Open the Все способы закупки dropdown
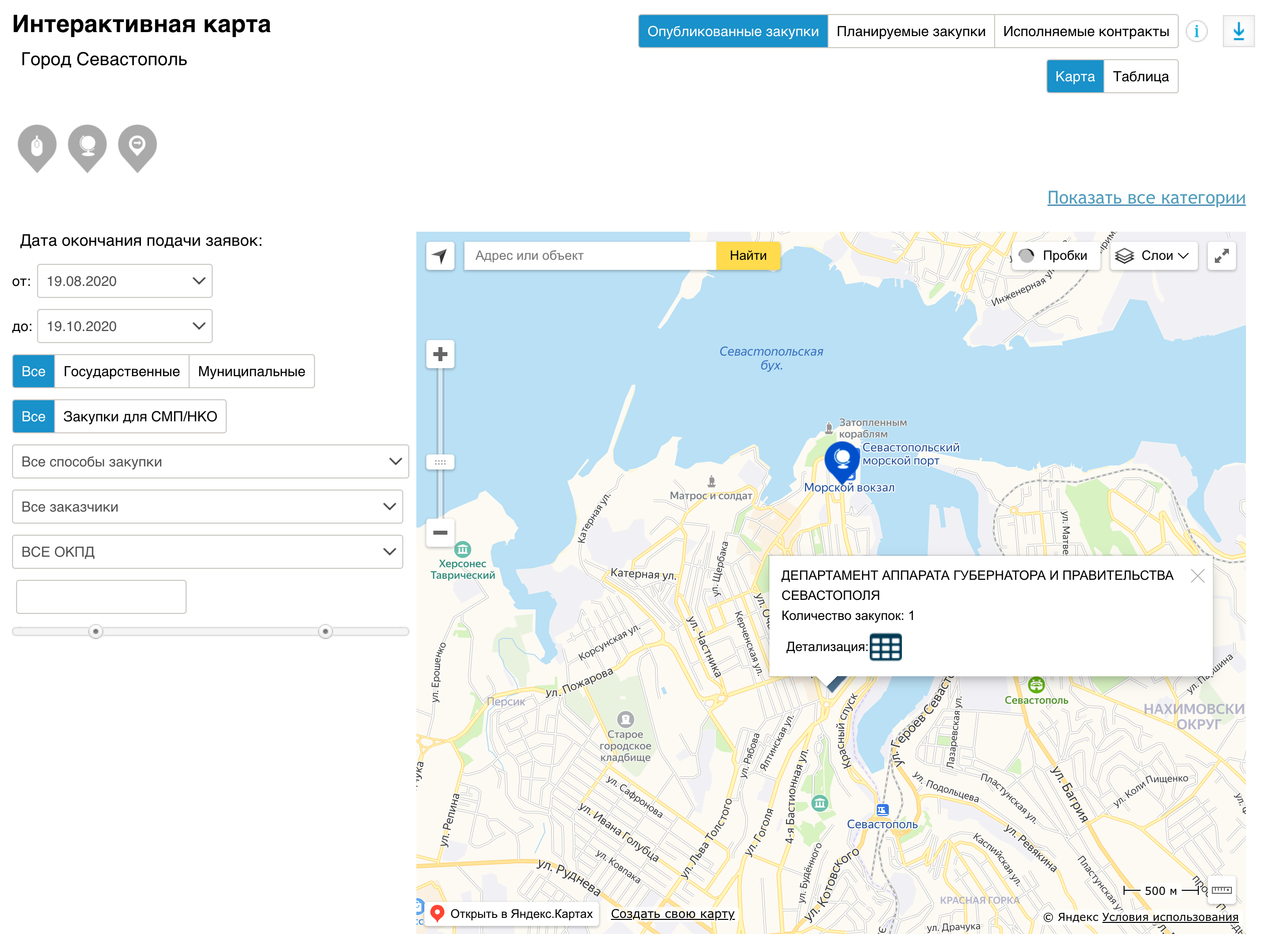The image size is (1263, 952). [210, 461]
